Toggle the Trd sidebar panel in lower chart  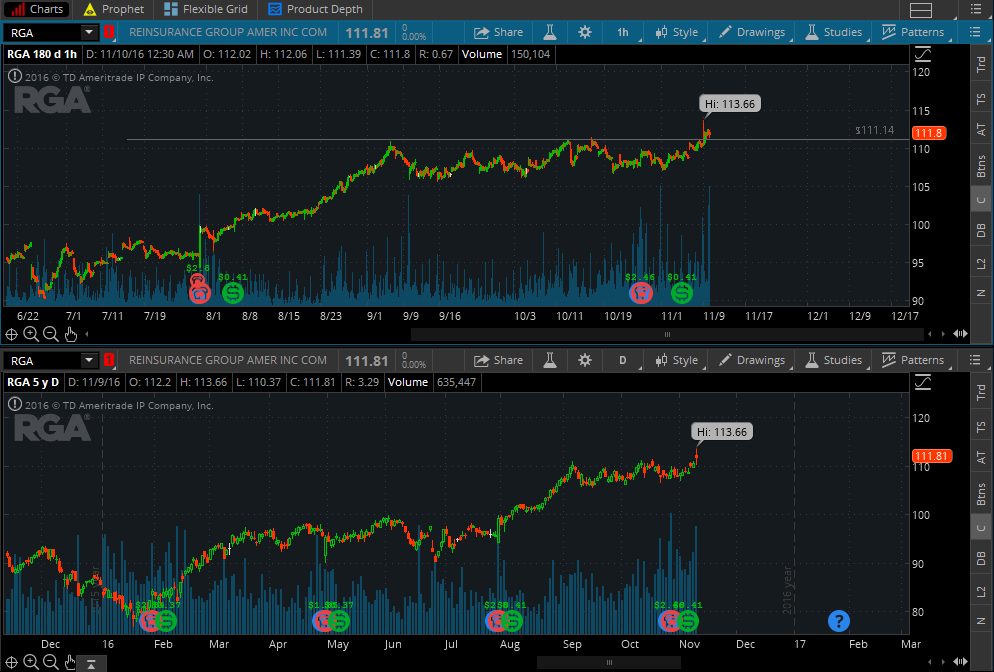(981, 393)
